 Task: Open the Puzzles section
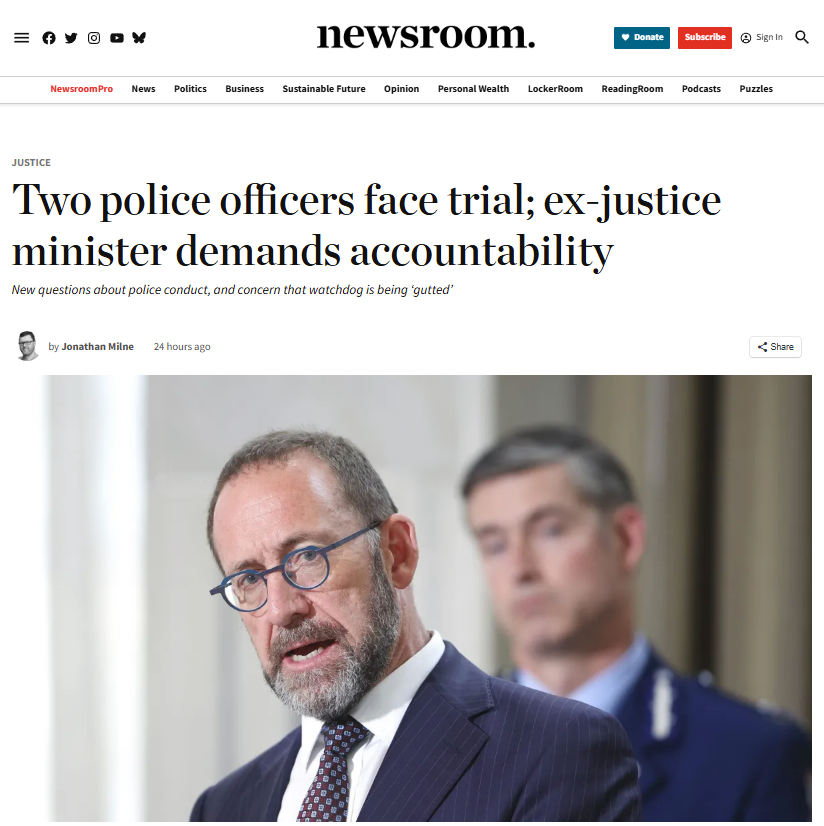pyautogui.click(x=756, y=88)
